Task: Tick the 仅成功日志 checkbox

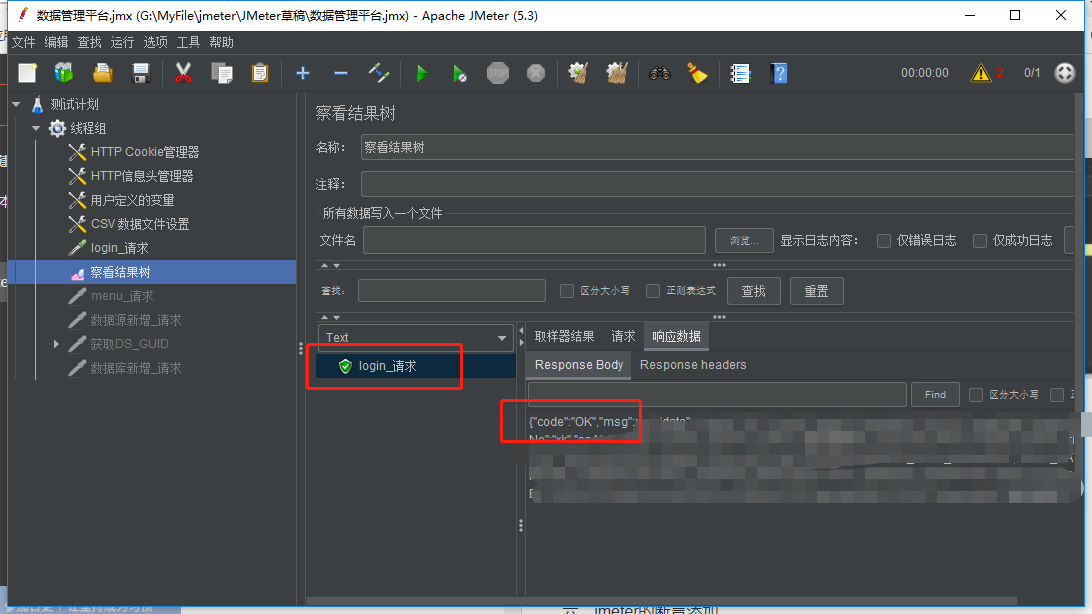Action: (980, 241)
